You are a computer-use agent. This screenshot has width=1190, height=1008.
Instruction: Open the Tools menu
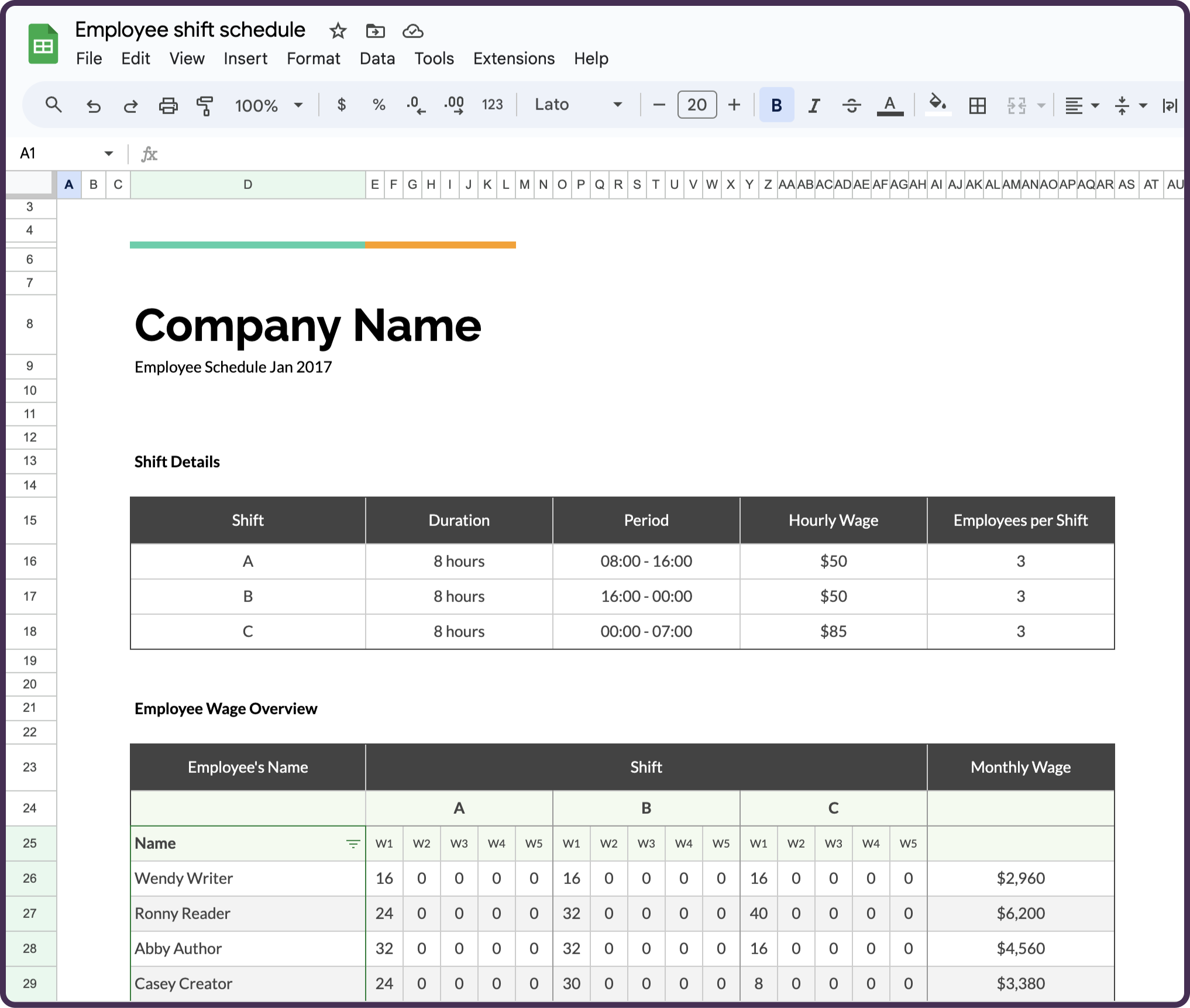[x=434, y=59]
